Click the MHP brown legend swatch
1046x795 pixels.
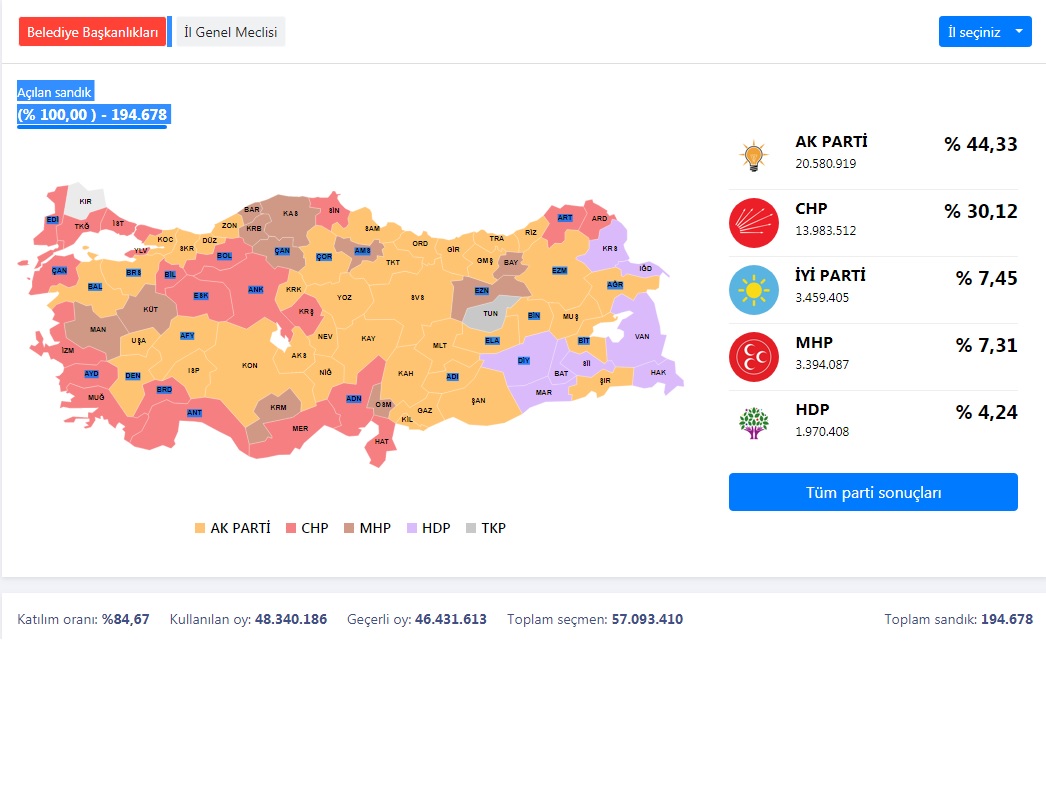tap(349, 528)
